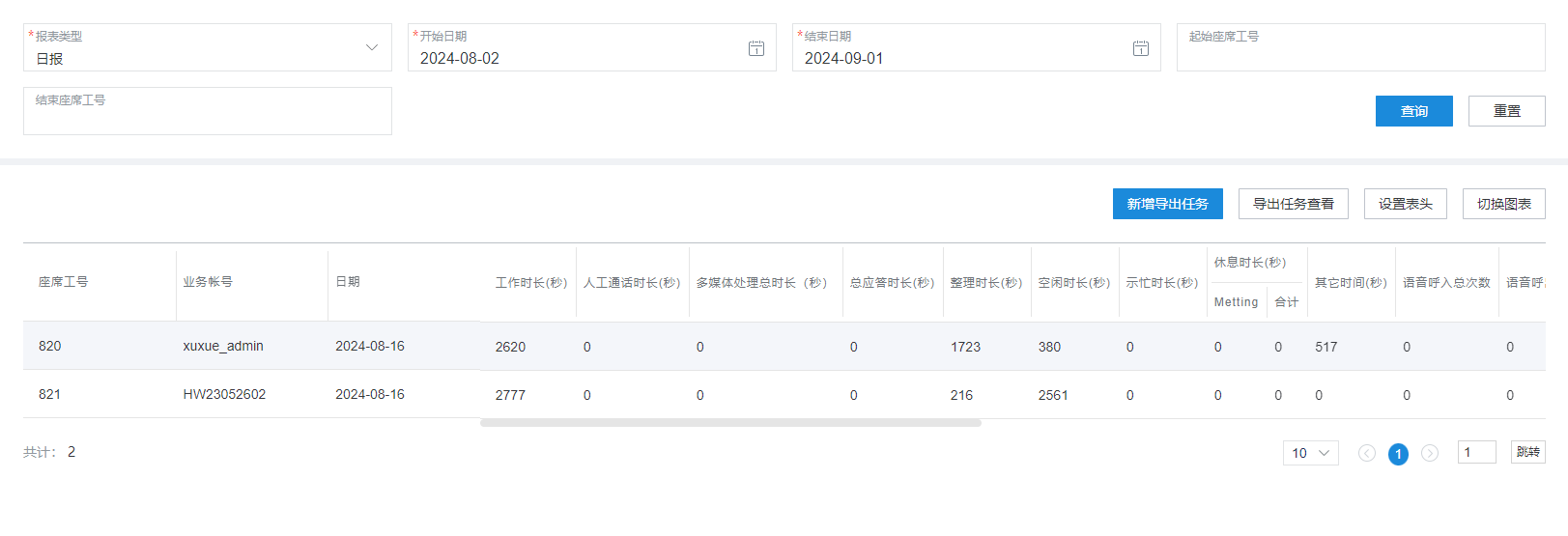Screen dimensions: 1568x536
Task: Click the 开始日期 field 2024-08-02
Action: click(x=592, y=47)
